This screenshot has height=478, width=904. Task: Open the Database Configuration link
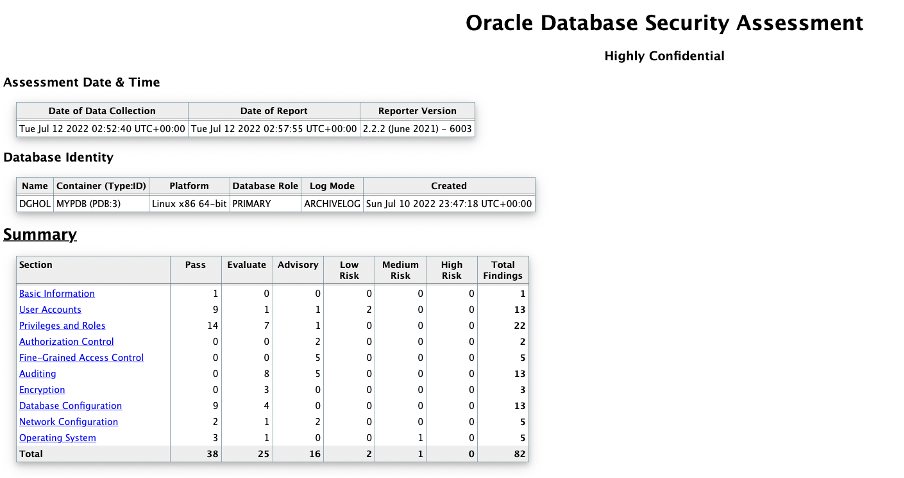pyautogui.click(x=70, y=406)
